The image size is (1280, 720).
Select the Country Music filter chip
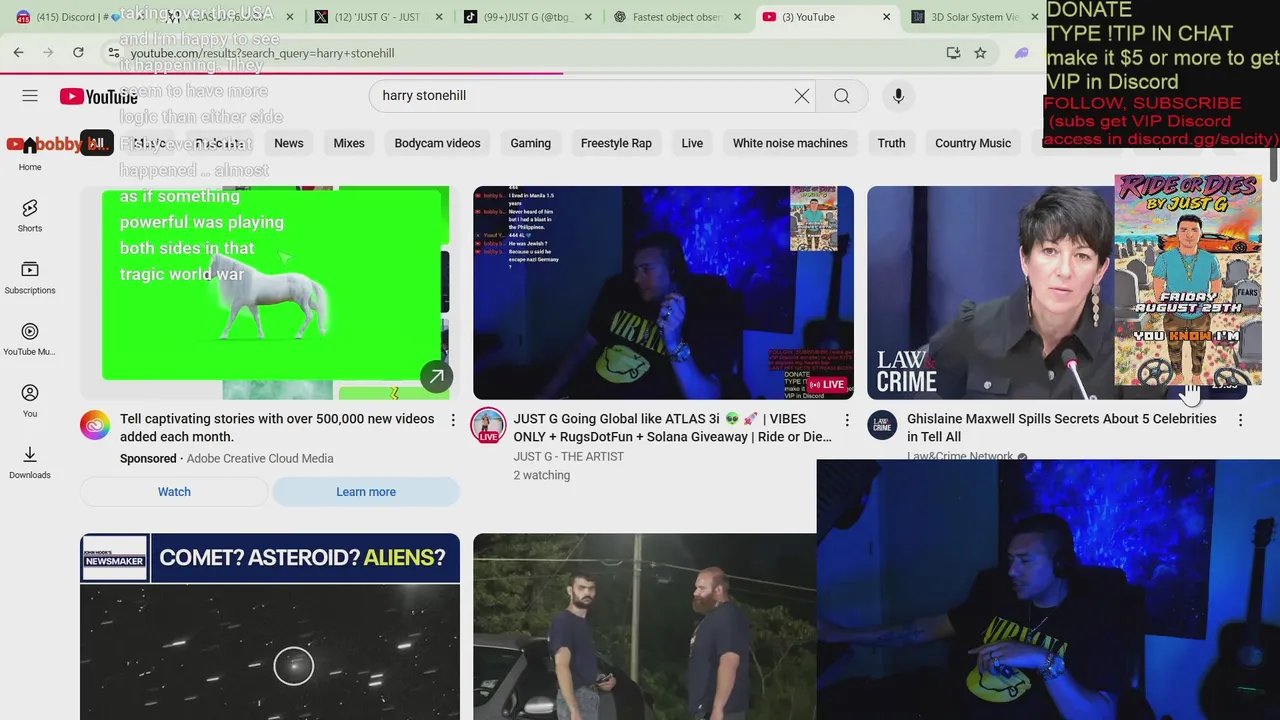pyautogui.click(x=973, y=143)
